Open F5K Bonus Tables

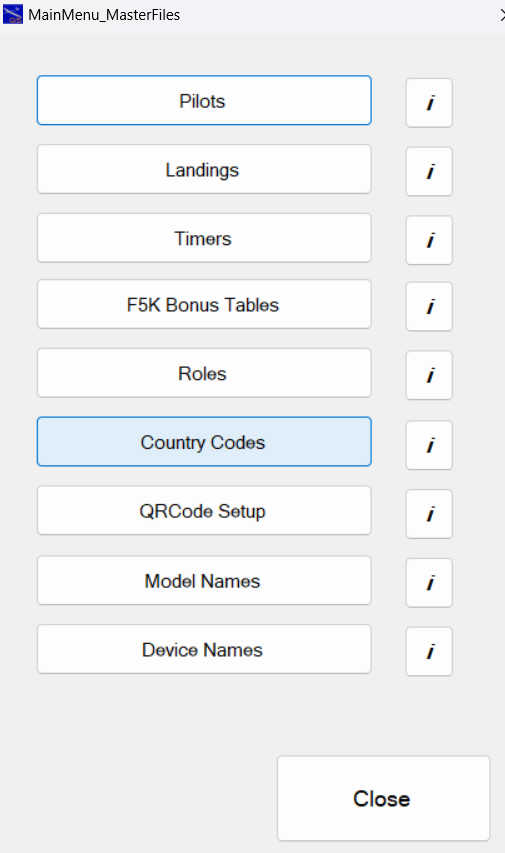[x=204, y=304]
